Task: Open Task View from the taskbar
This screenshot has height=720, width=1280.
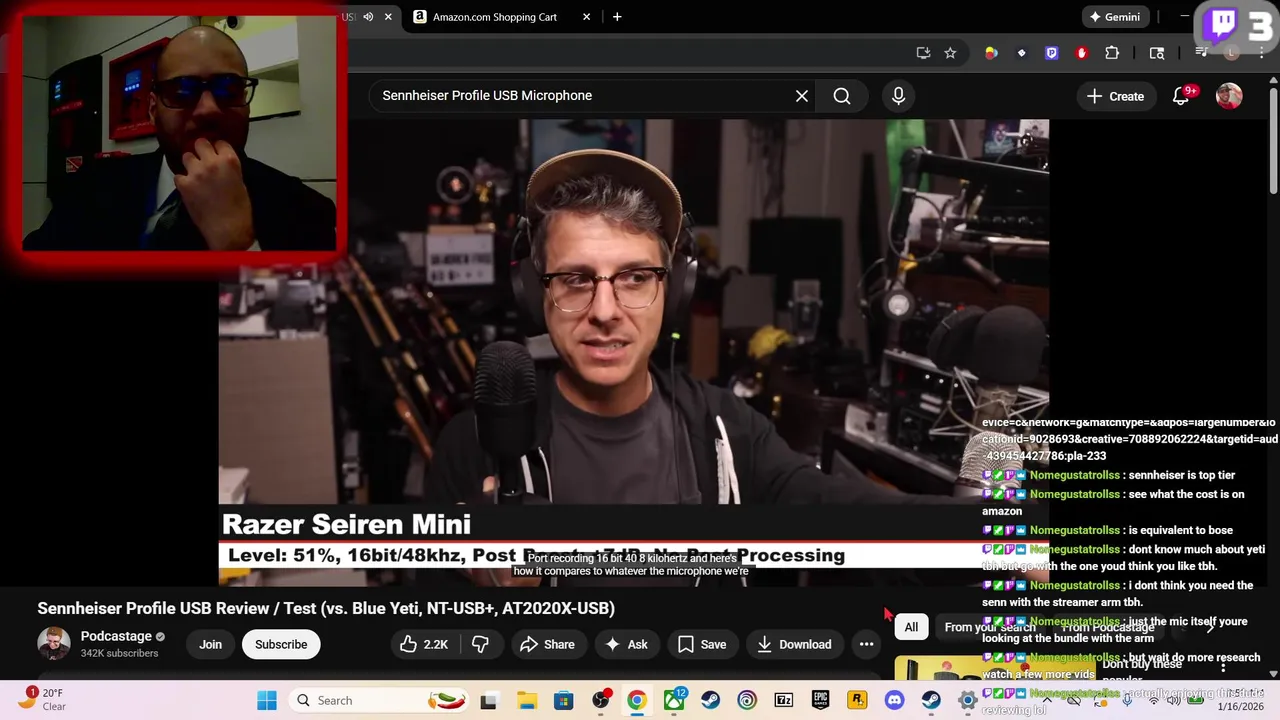Action: tap(488, 700)
